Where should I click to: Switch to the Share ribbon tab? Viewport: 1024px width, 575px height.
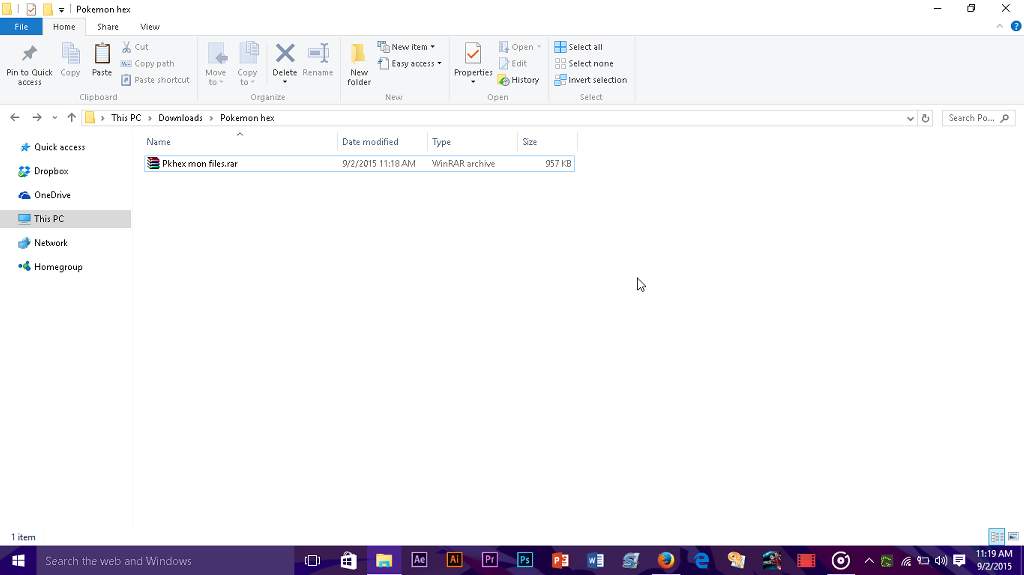[108, 27]
